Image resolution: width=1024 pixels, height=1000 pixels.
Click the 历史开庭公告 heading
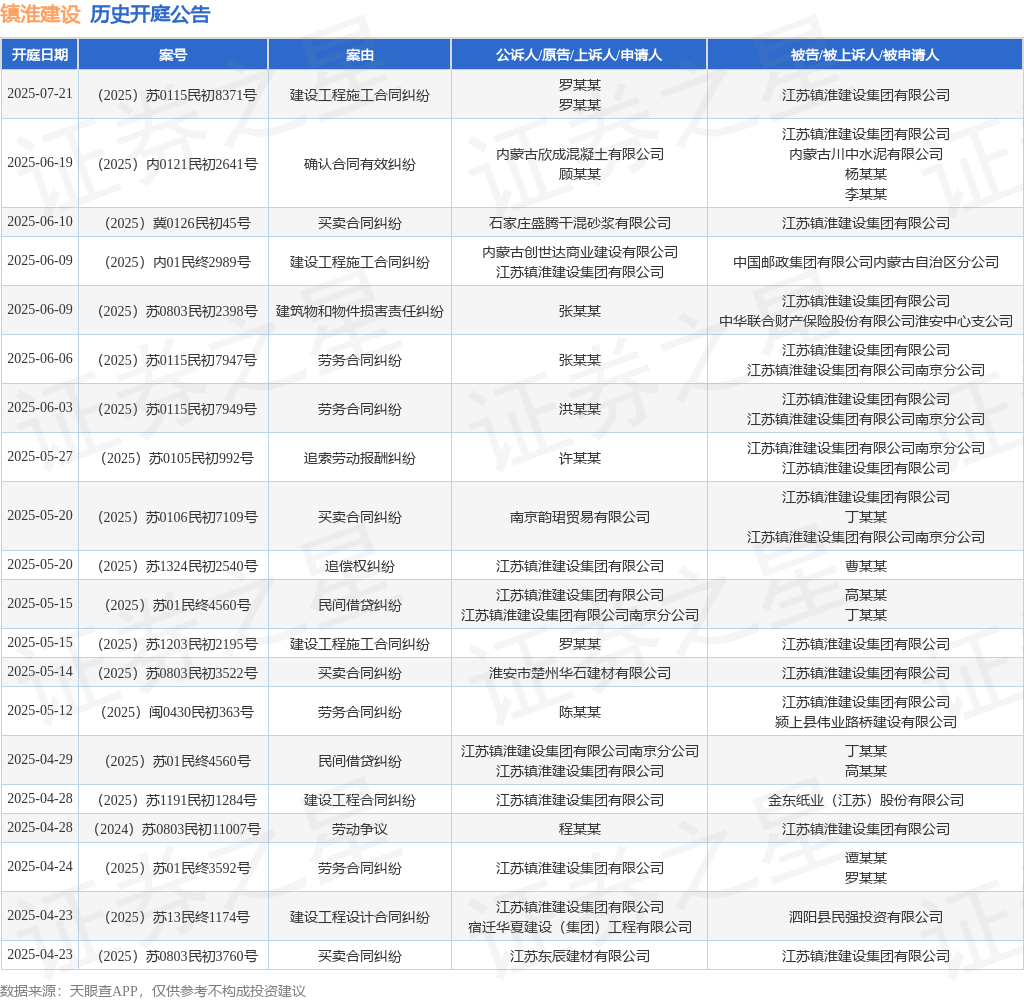(150, 14)
